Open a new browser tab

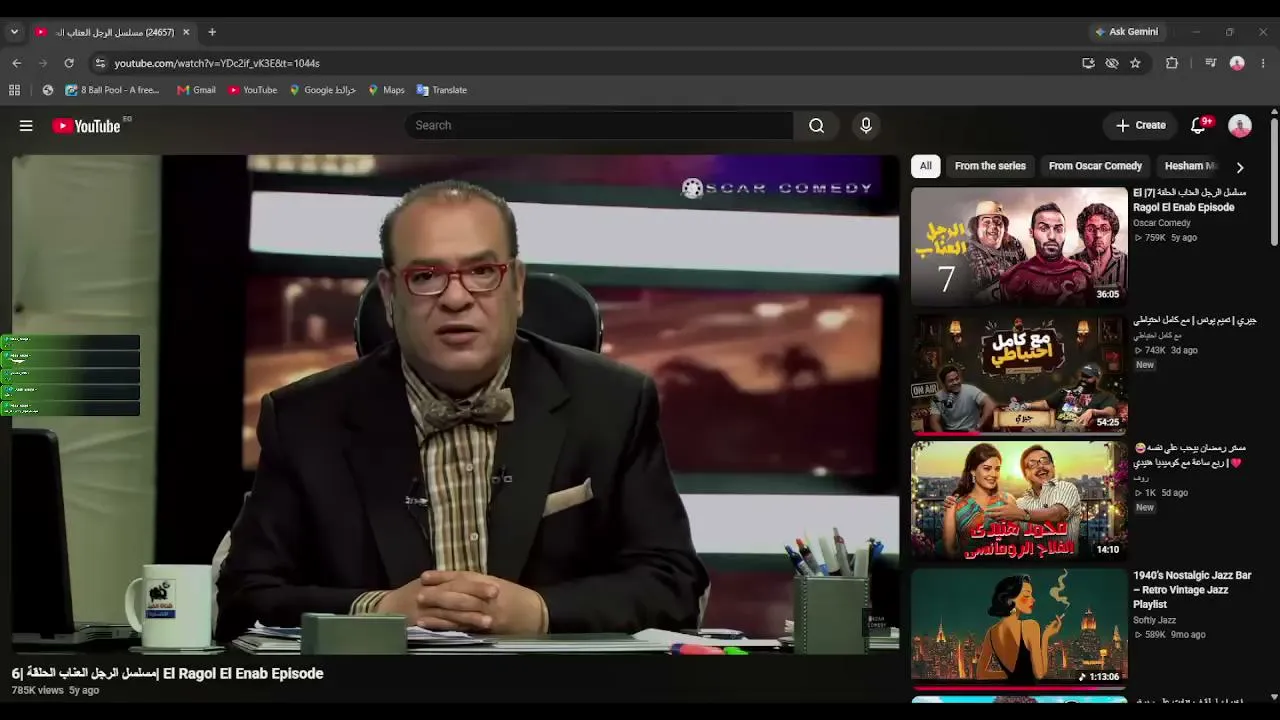tap(212, 32)
